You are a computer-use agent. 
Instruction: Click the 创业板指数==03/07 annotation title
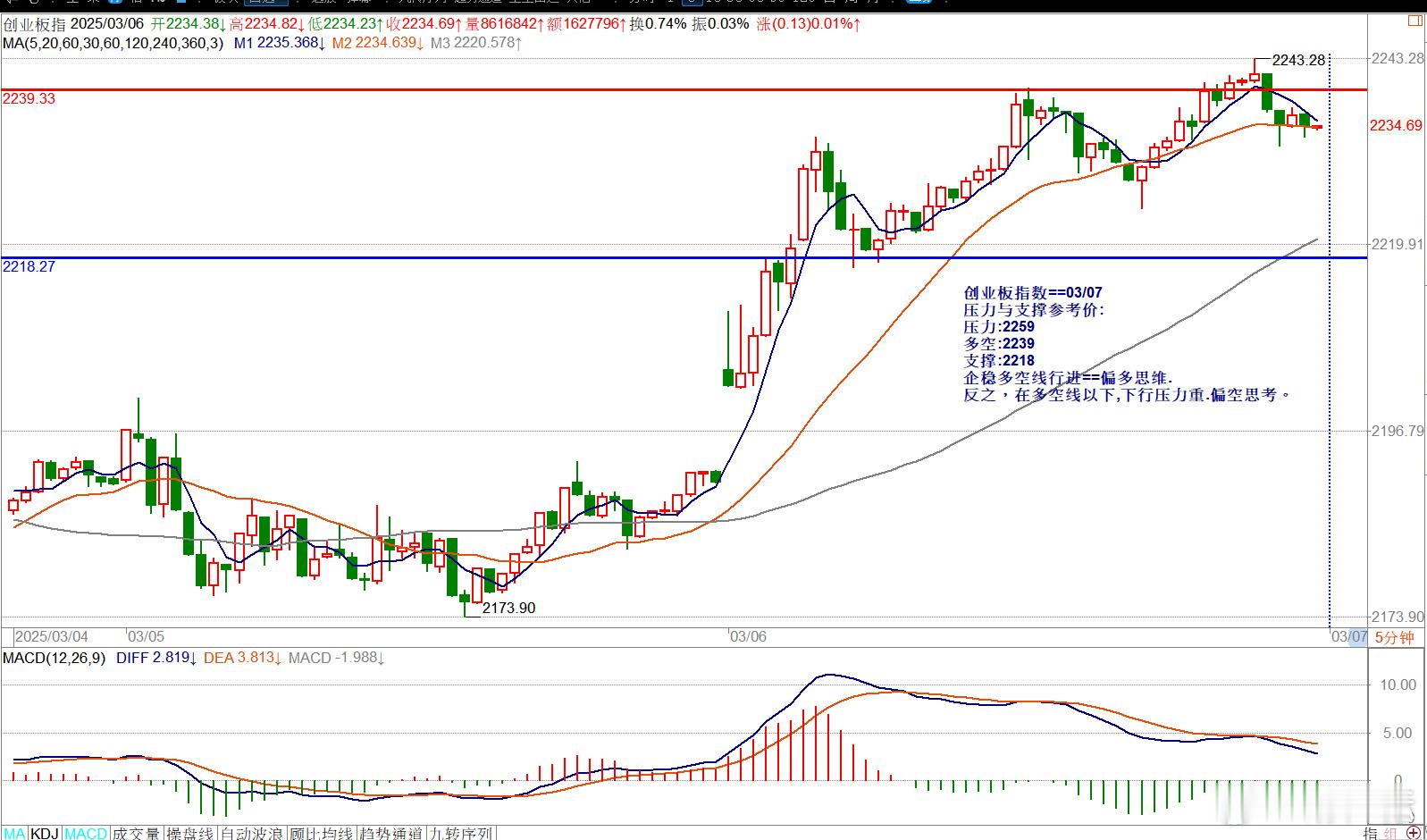1032,293
